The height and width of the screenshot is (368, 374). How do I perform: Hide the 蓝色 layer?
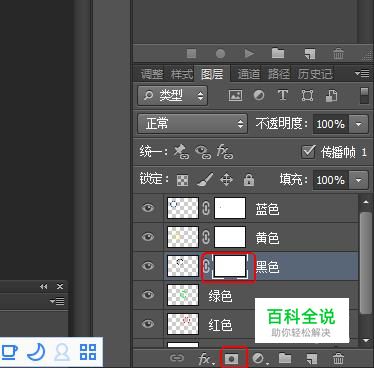148,208
